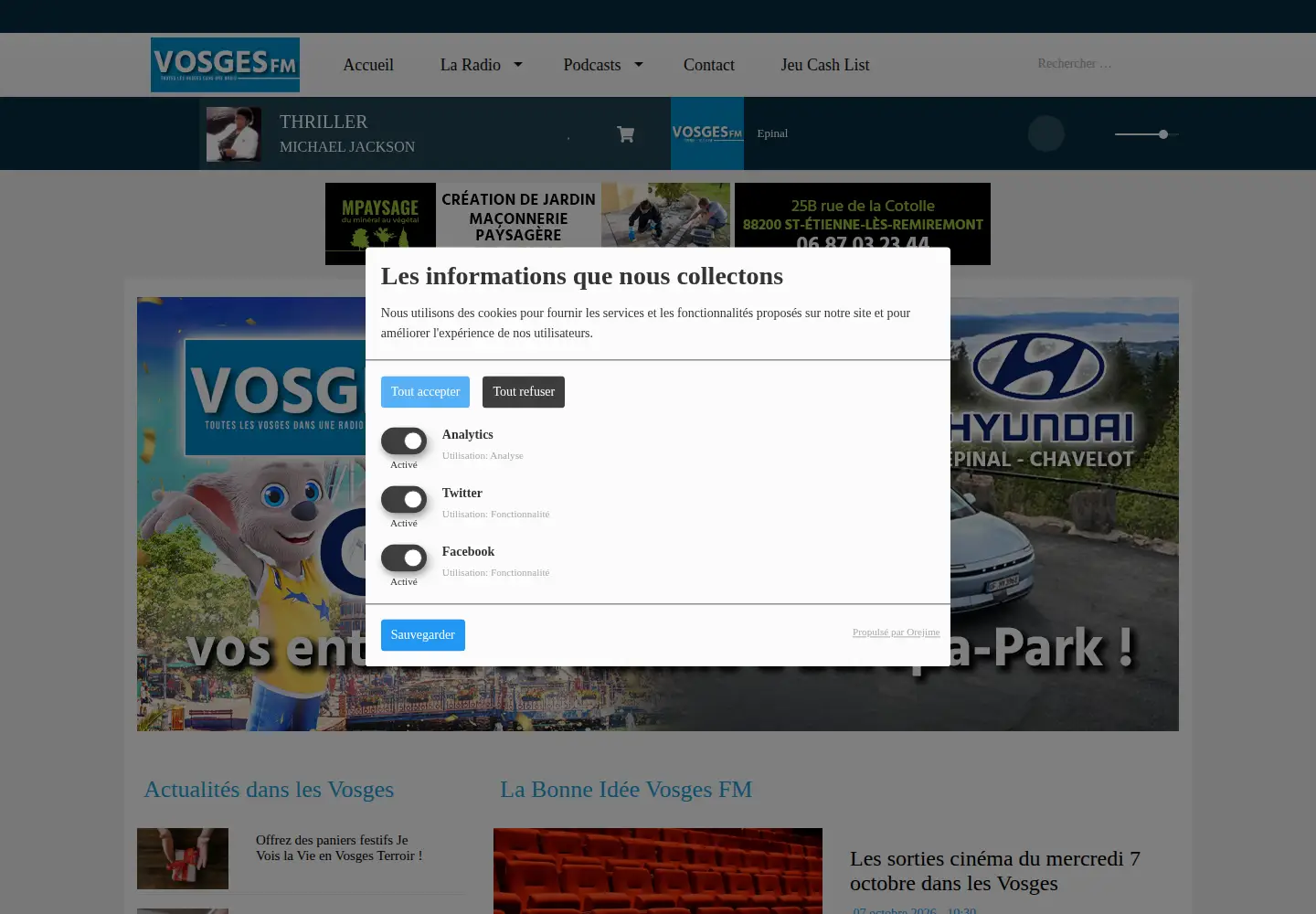Open the Contact page
Image resolution: width=1316 pixels, height=914 pixels.
(709, 65)
